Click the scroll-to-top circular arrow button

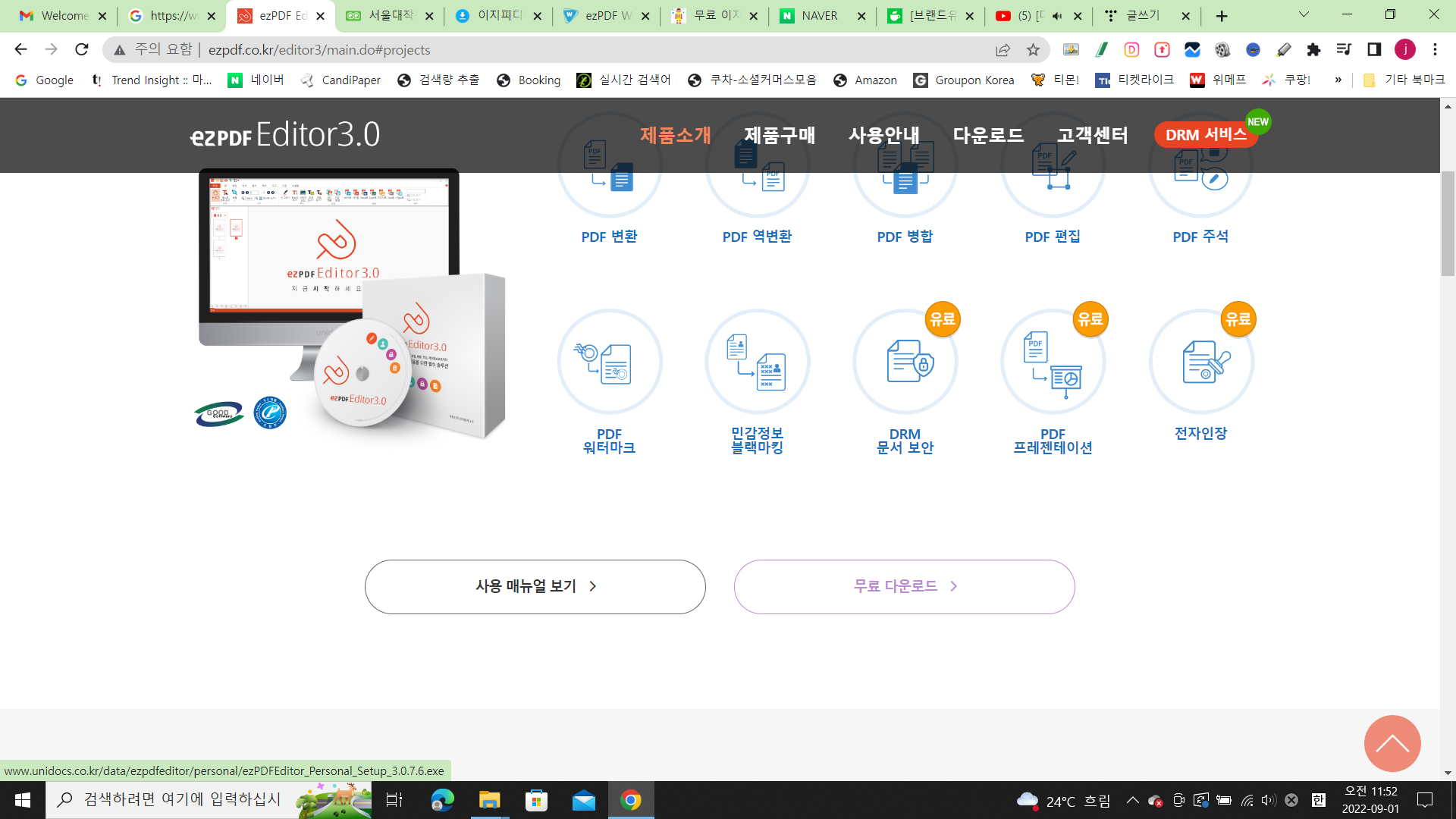click(x=1392, y=744)
